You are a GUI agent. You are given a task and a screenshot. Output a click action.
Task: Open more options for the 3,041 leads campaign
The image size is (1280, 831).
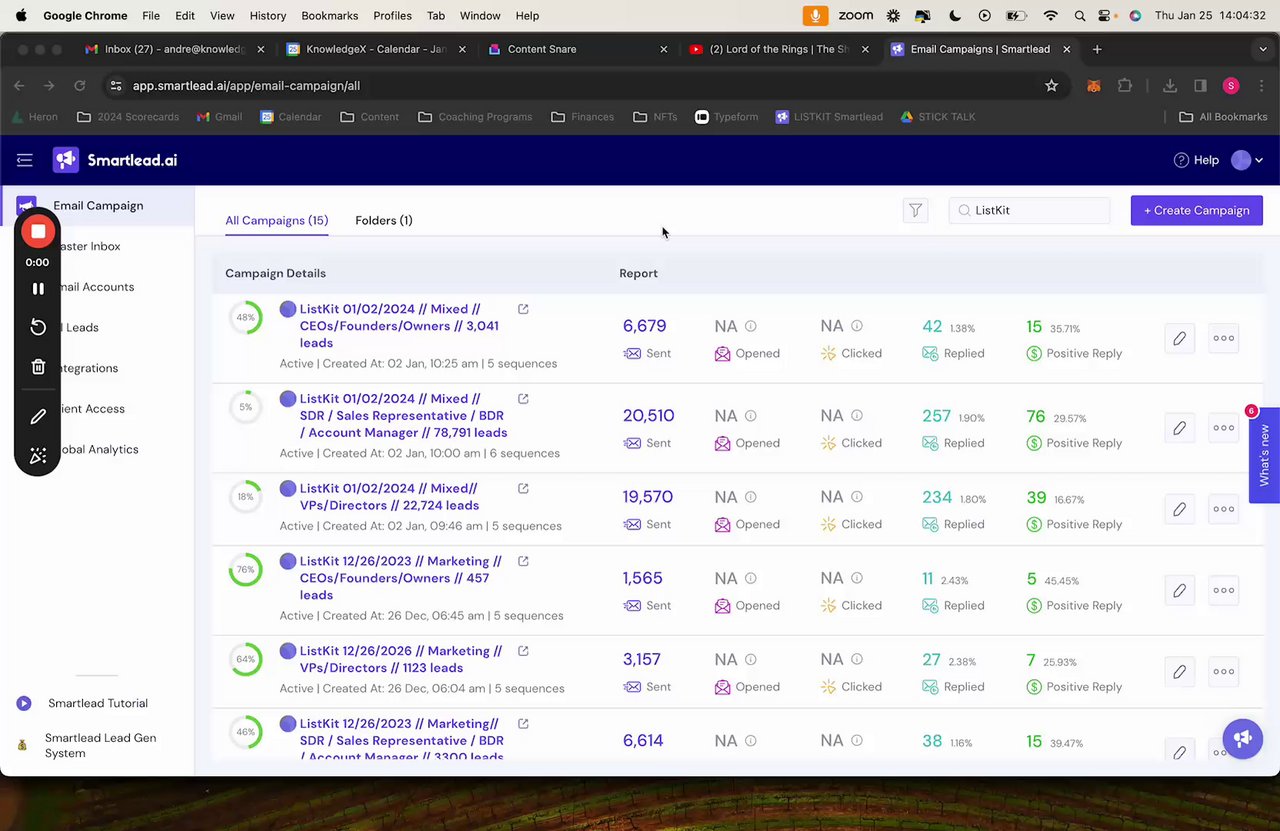1224,338
